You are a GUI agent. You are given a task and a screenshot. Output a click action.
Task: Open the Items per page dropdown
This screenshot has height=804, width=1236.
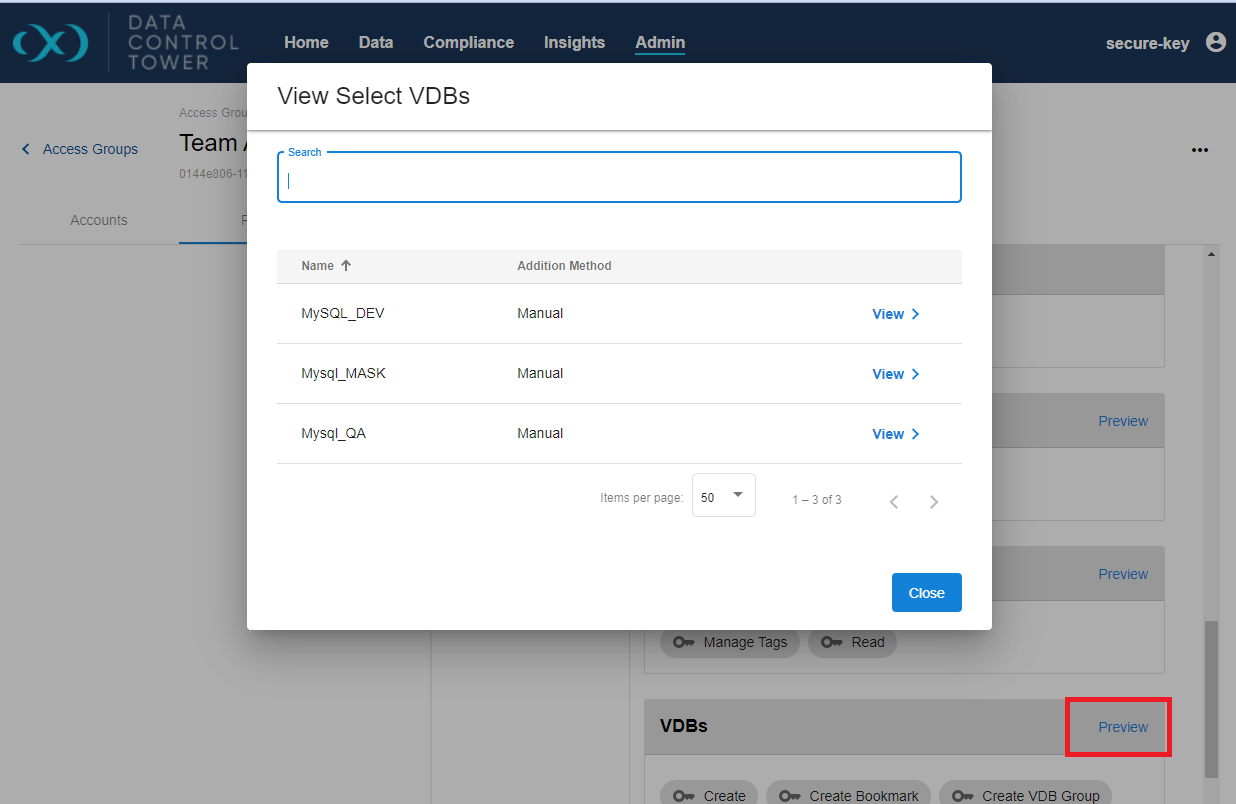pos(723,496)
